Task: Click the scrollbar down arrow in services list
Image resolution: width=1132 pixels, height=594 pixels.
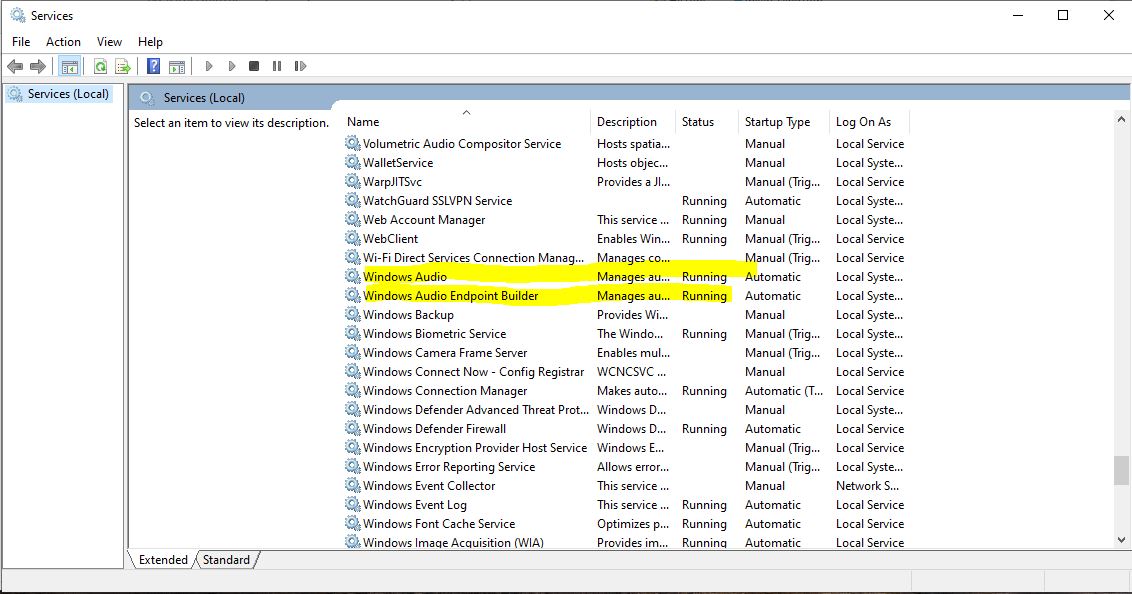Action: click(x=1121, y=540)
